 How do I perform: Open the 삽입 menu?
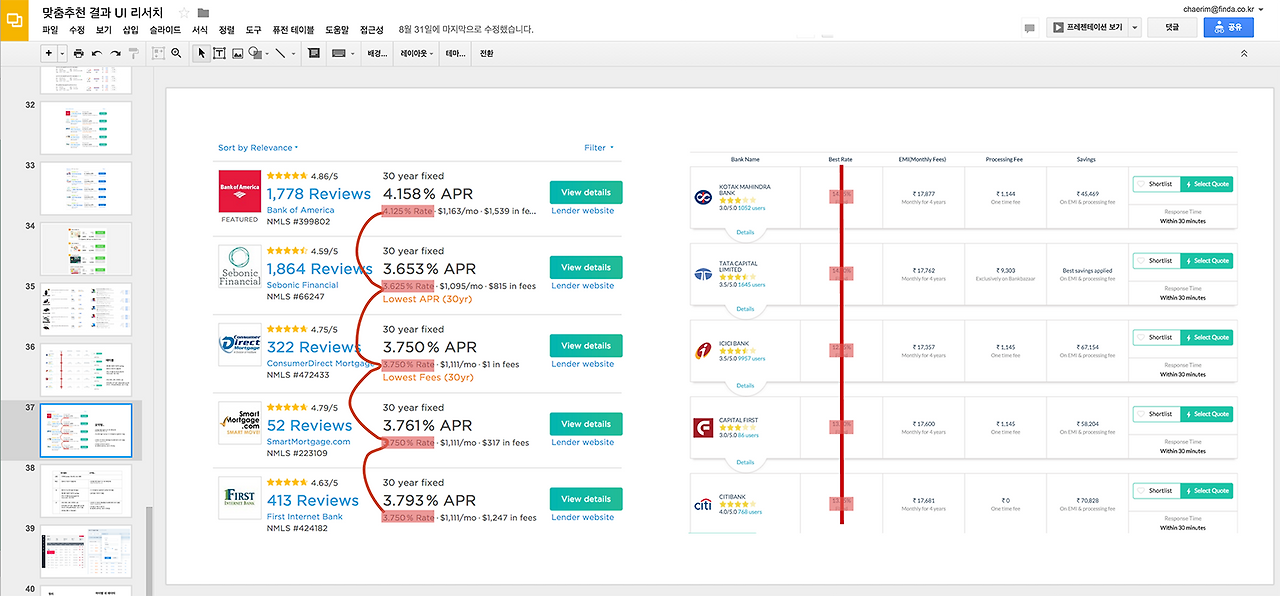coord(131,30)
